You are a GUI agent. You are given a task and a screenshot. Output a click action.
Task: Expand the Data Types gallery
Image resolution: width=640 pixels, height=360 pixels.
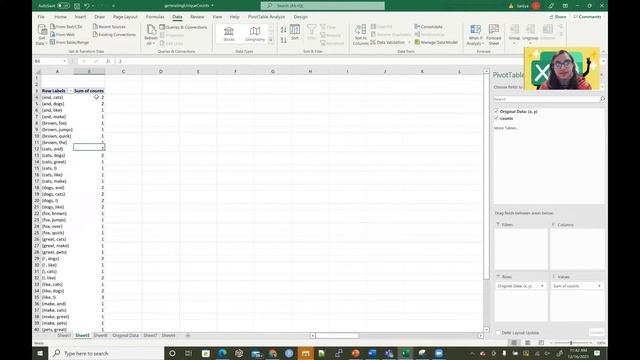(271, 40)
